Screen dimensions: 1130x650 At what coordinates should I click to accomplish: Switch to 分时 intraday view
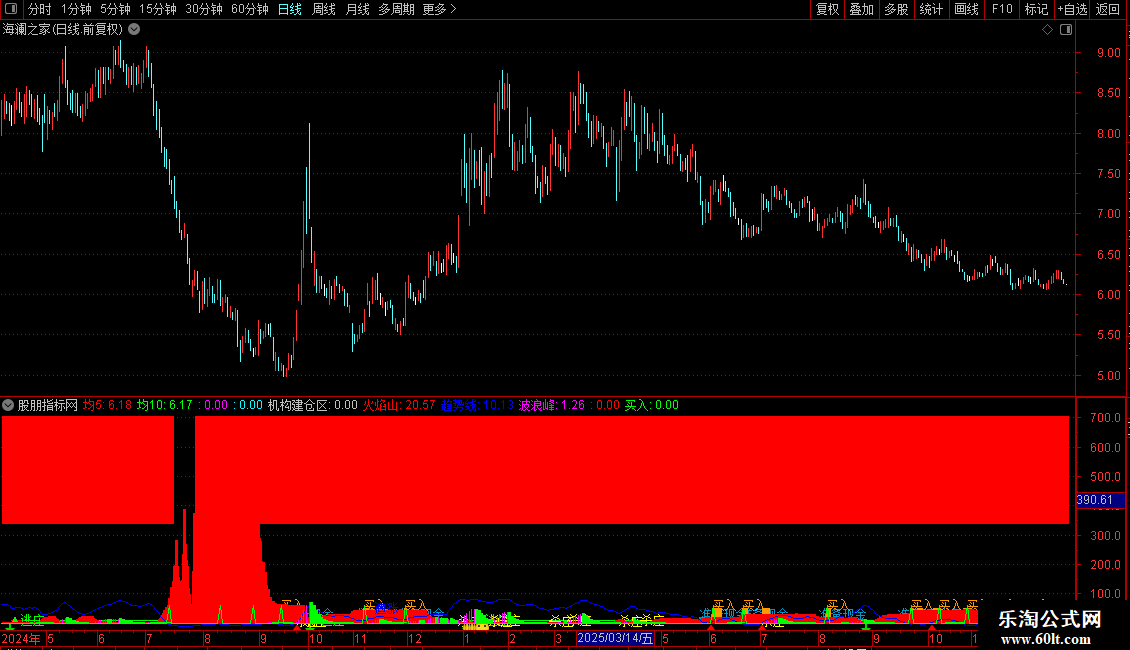click(x=40, y=9)
